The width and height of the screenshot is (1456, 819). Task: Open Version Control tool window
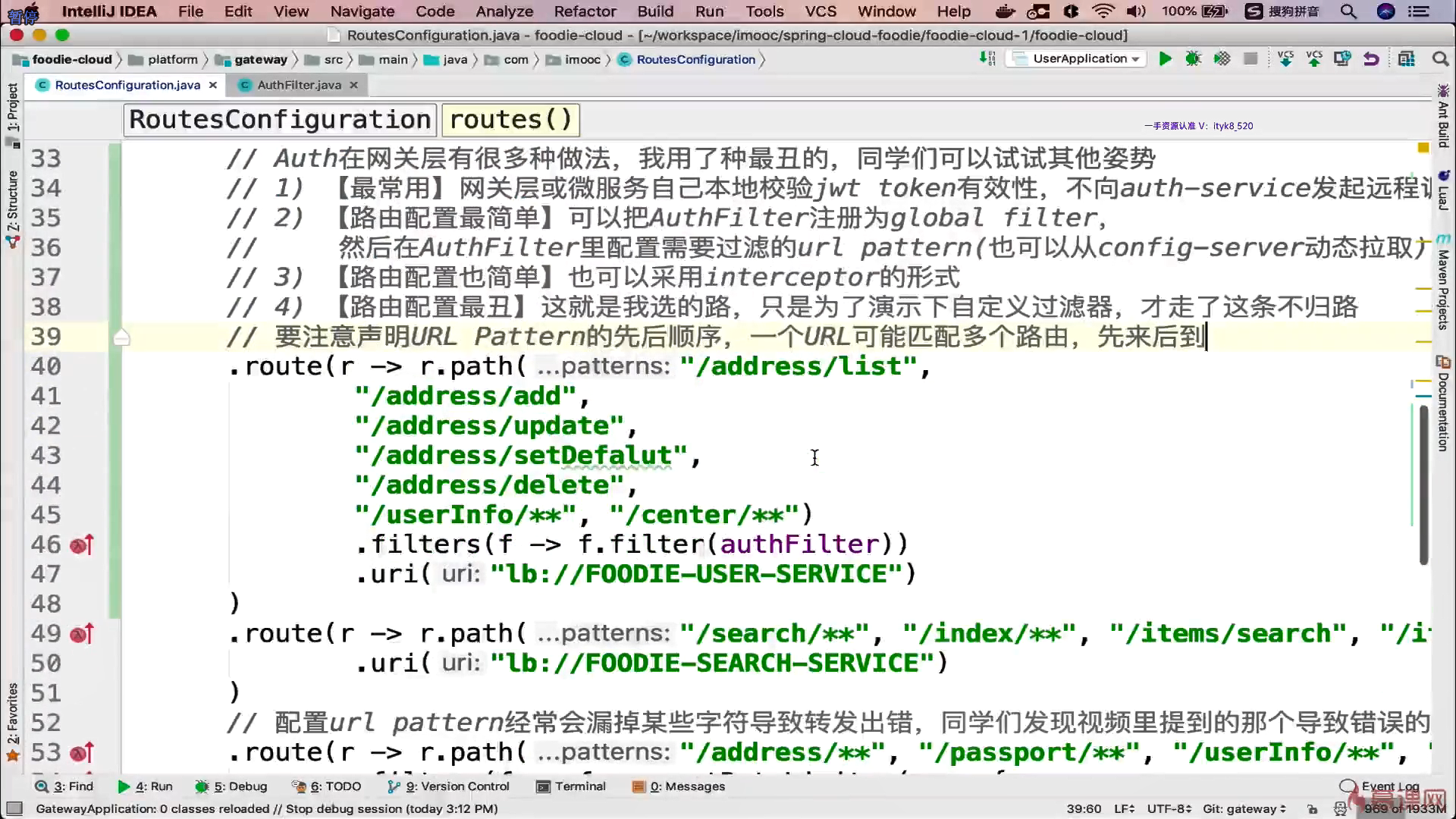[x=456, y=786]
